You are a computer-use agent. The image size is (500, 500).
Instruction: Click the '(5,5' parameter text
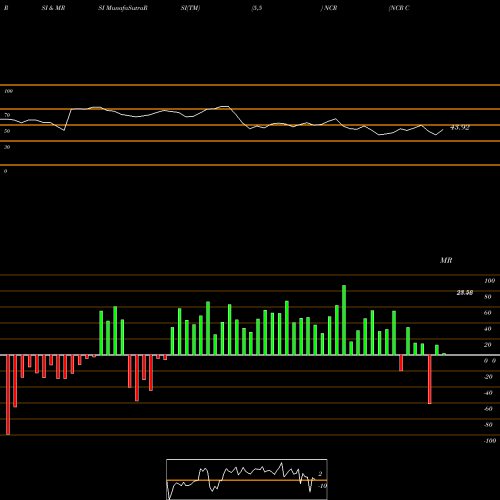point(257,8)
